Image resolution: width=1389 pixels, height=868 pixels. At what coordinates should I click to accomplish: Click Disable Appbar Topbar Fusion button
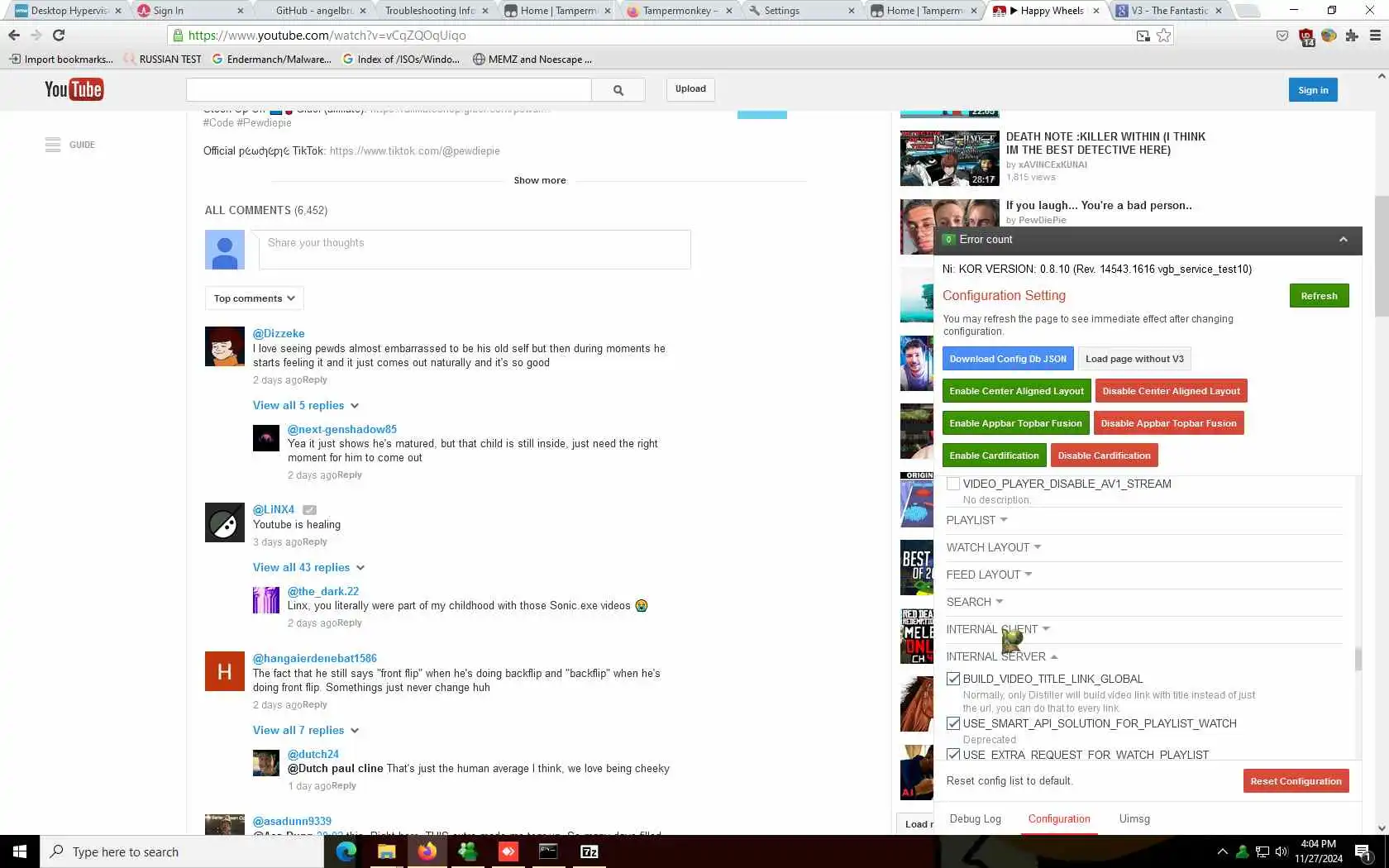pos(1168,423)
